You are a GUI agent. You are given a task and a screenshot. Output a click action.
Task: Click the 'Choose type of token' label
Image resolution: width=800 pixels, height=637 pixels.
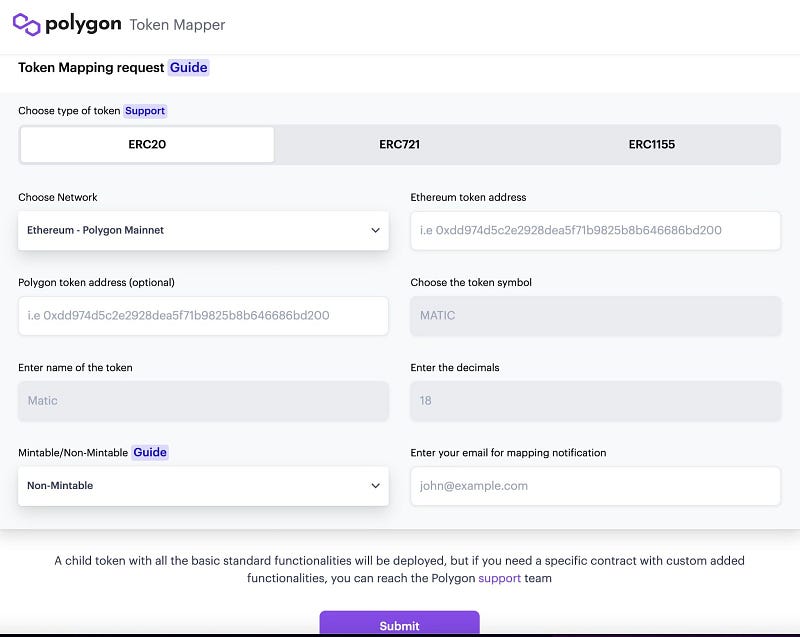click(x=69, y=111)
